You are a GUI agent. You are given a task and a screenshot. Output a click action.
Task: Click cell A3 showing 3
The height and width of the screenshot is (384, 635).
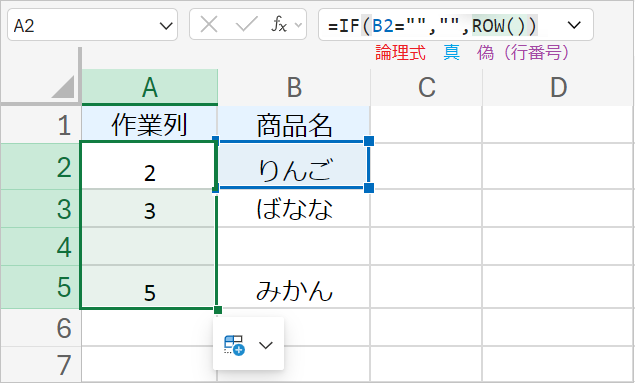149,208
